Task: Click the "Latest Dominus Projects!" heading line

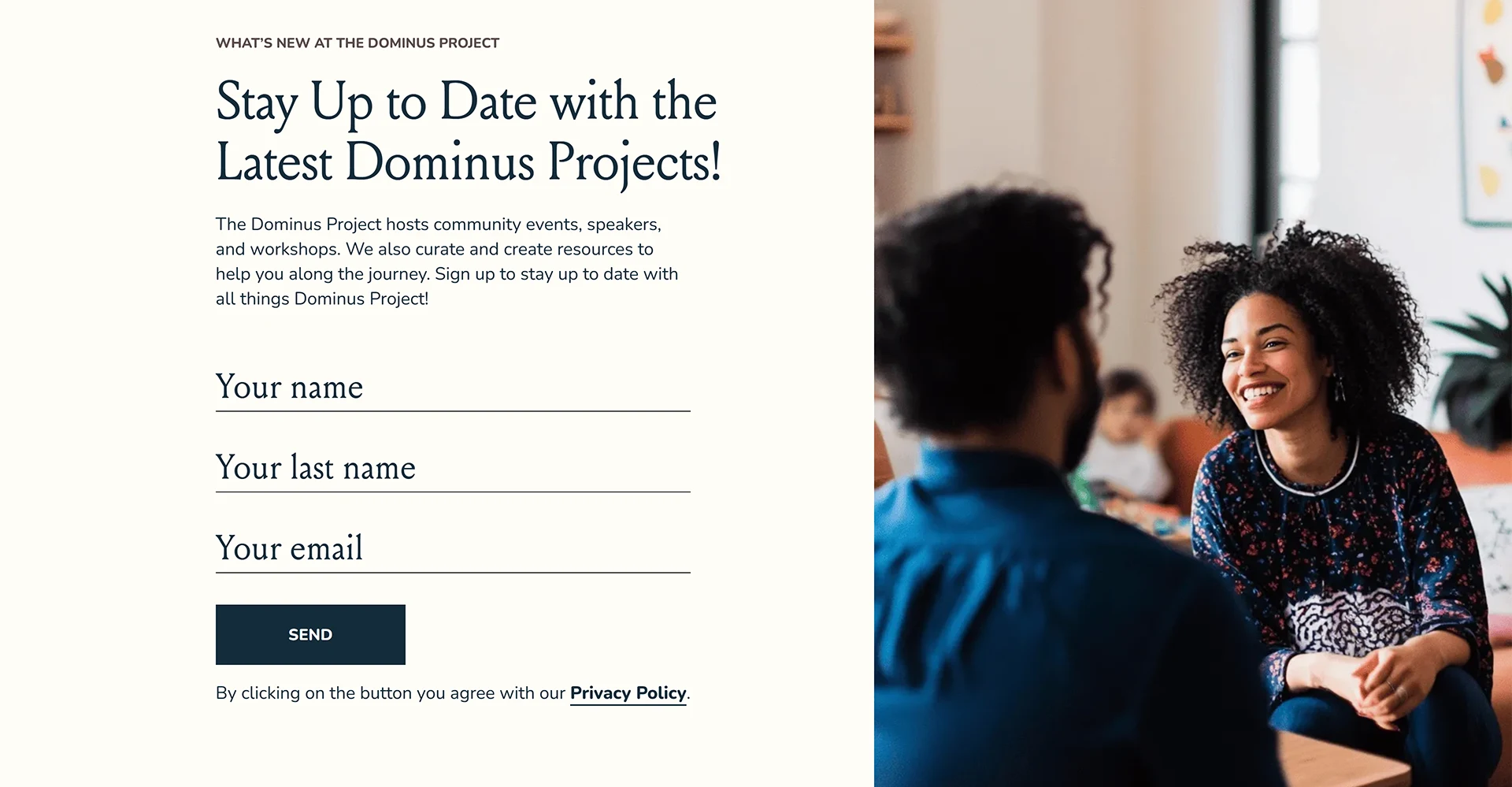Action: click(469, 163)
